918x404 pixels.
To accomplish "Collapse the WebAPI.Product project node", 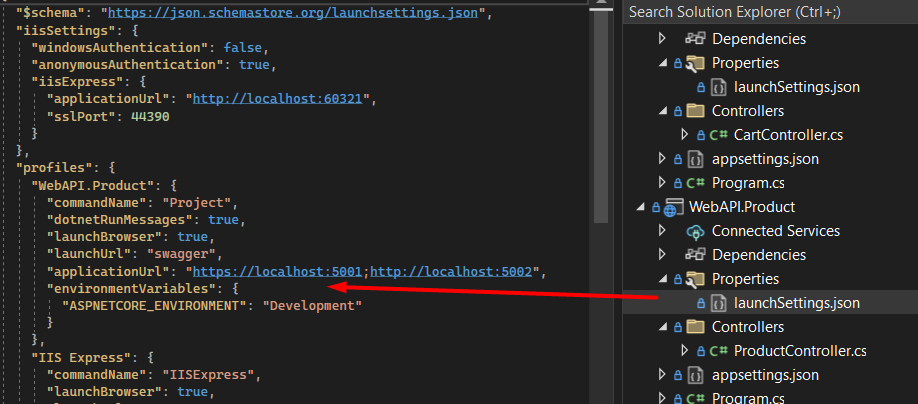I will pyautogui.click(x=640, y=207).
